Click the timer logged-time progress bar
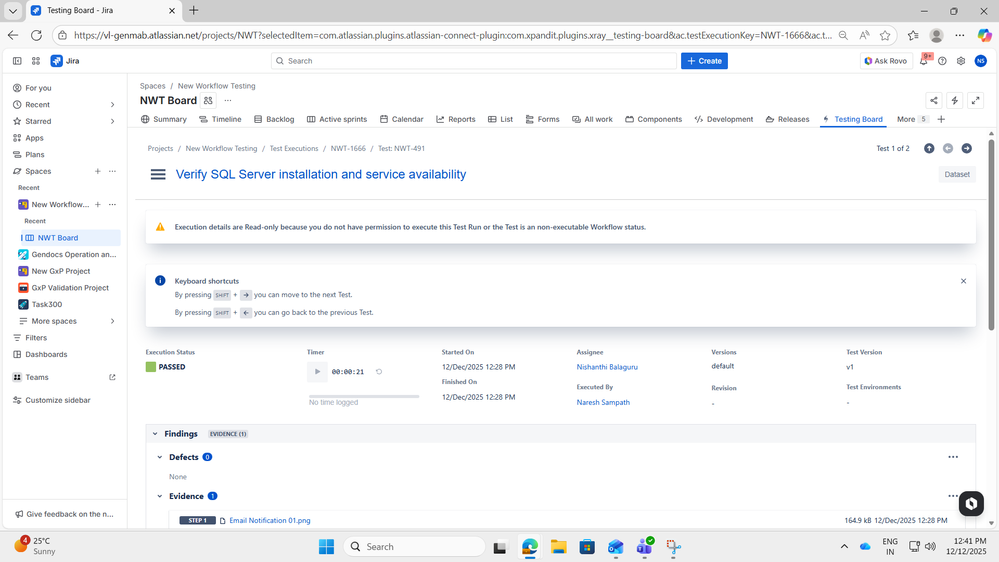The width and height of the screenshot is (999, 562). tap(364, 396)
